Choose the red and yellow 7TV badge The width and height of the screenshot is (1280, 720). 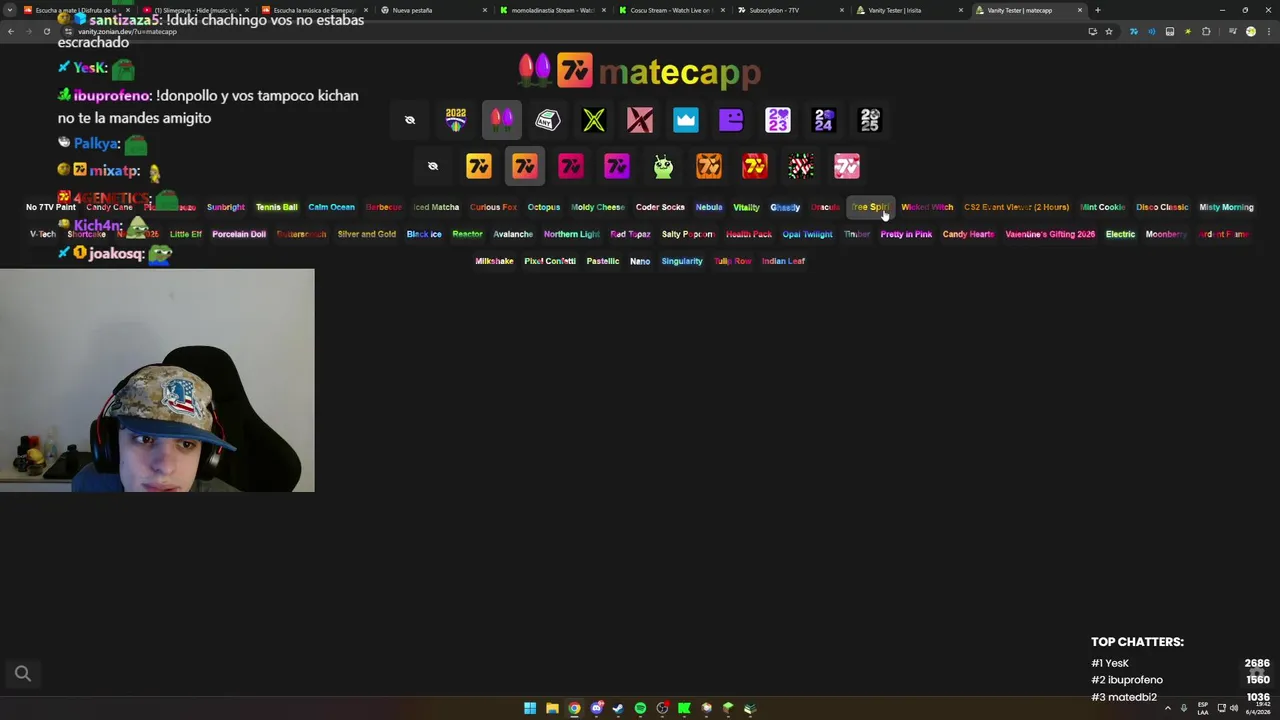755,166
